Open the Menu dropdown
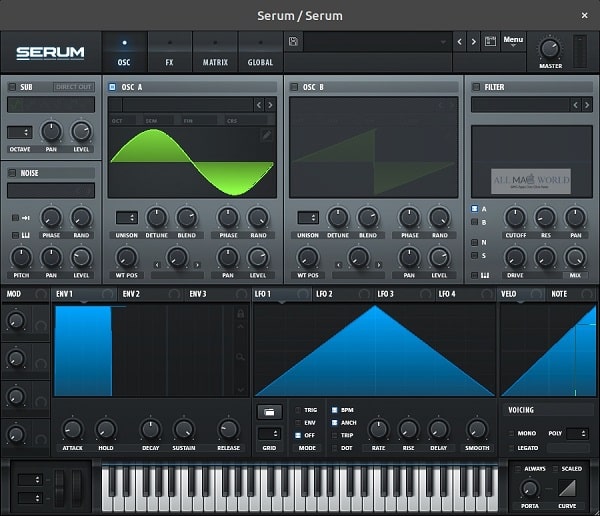600x516 pixels. (x=513, y=41)
